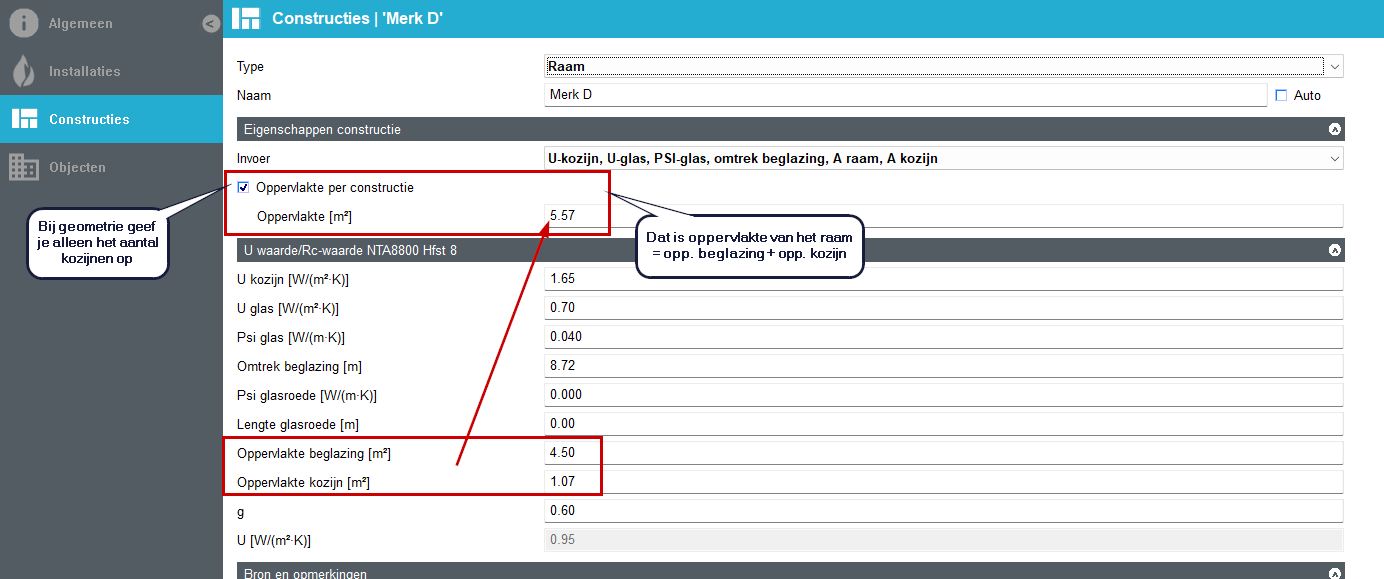1384x579 pixels.
Task: Click the Objecten building icon
Action: pos(24,167)
